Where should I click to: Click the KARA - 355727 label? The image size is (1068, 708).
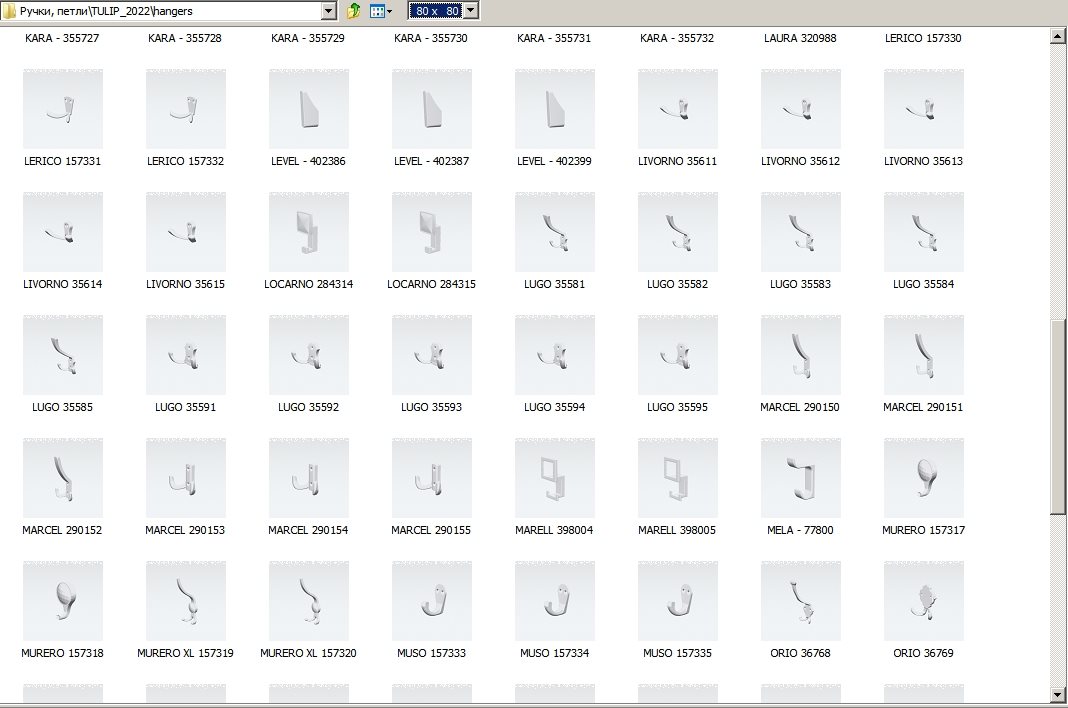[62, 38]
